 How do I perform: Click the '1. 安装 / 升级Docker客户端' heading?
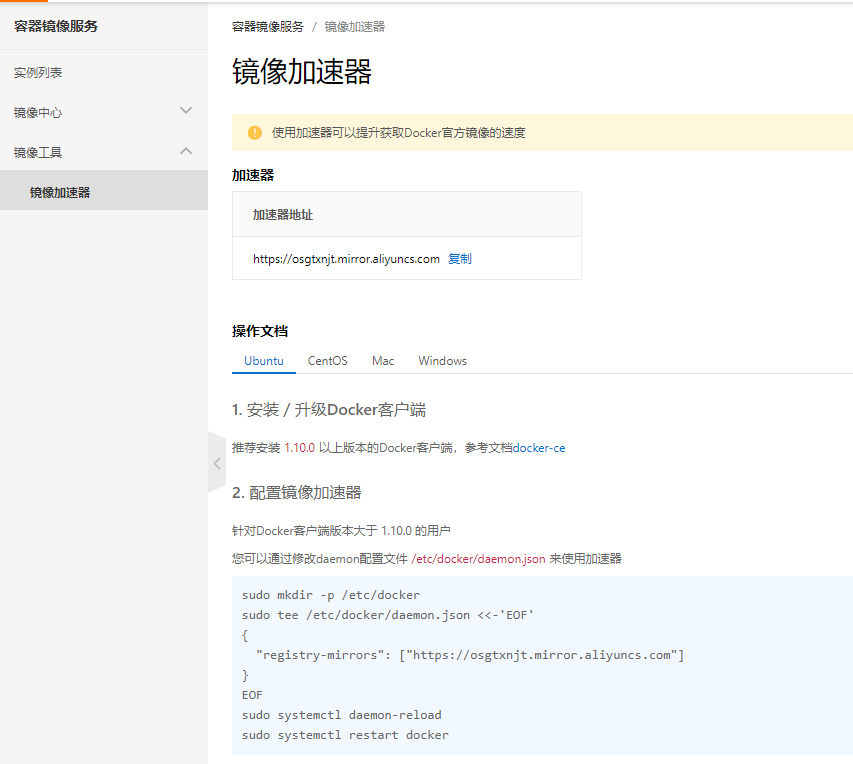329,410
